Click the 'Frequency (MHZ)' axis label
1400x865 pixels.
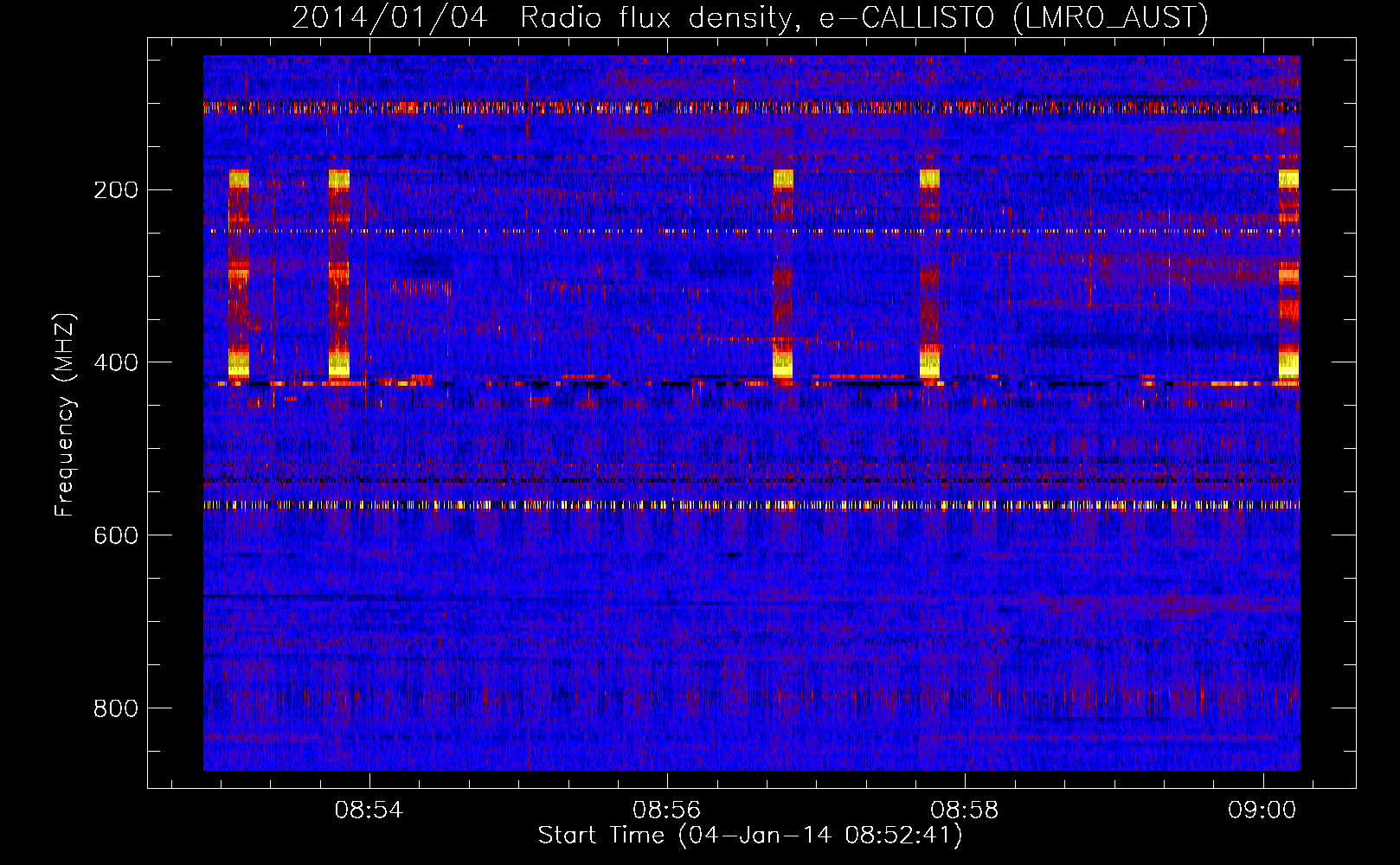coord(65,415)
